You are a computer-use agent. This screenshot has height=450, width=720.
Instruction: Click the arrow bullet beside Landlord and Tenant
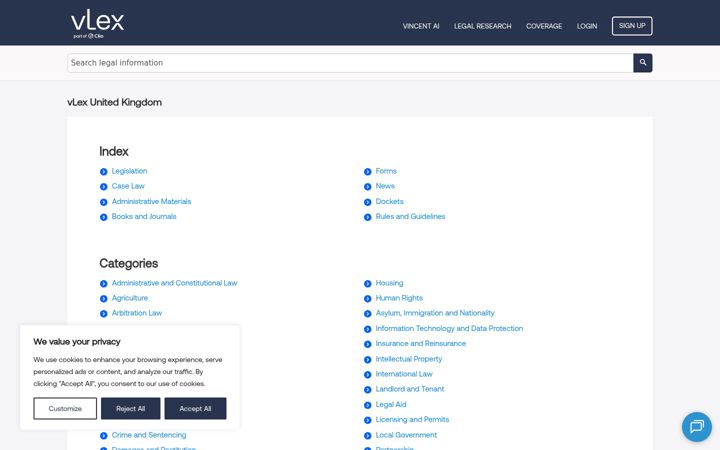tap(367, 390)
